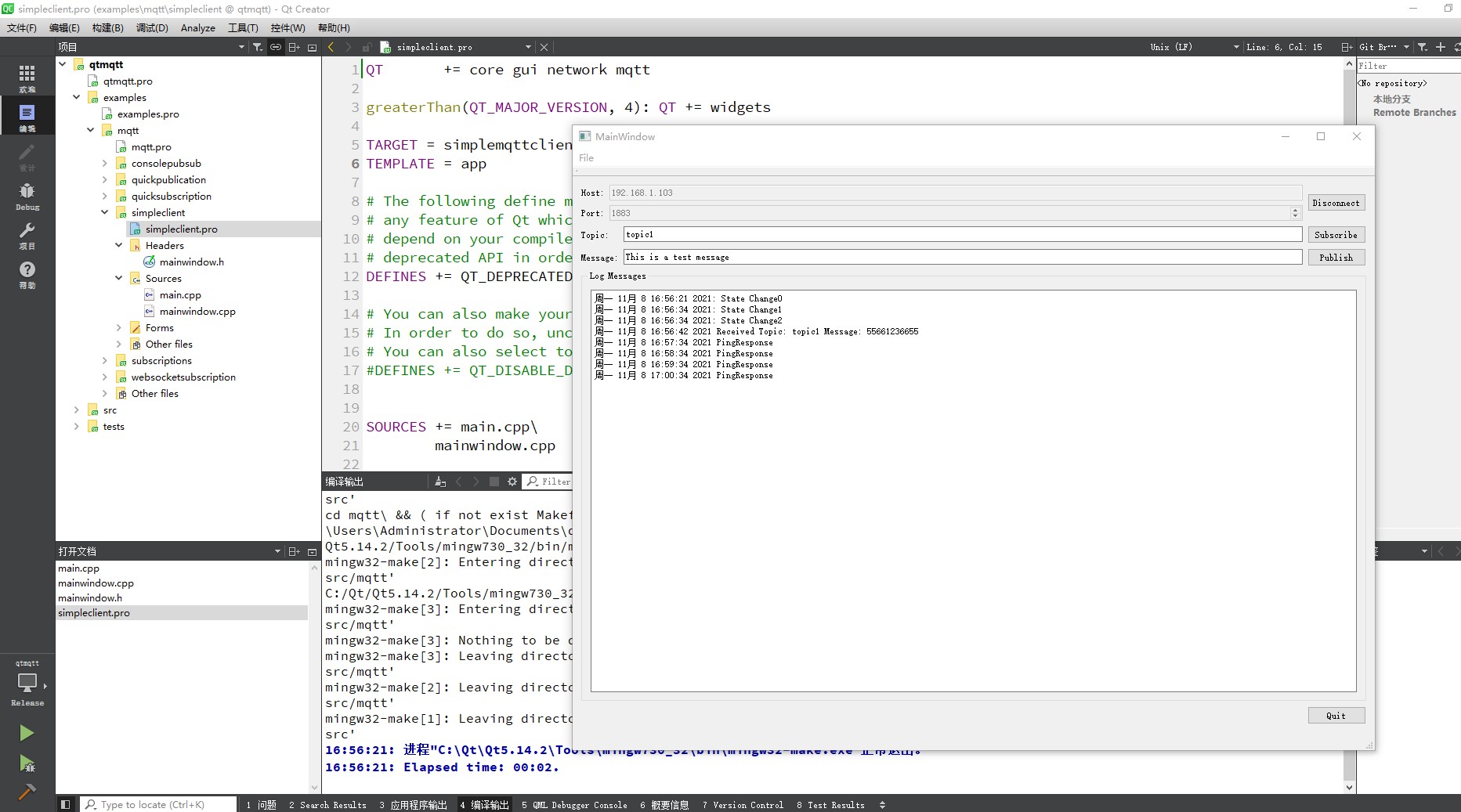1461x812 pixels.
Task: Run the project using the green play button
Action: pos(26,733)
